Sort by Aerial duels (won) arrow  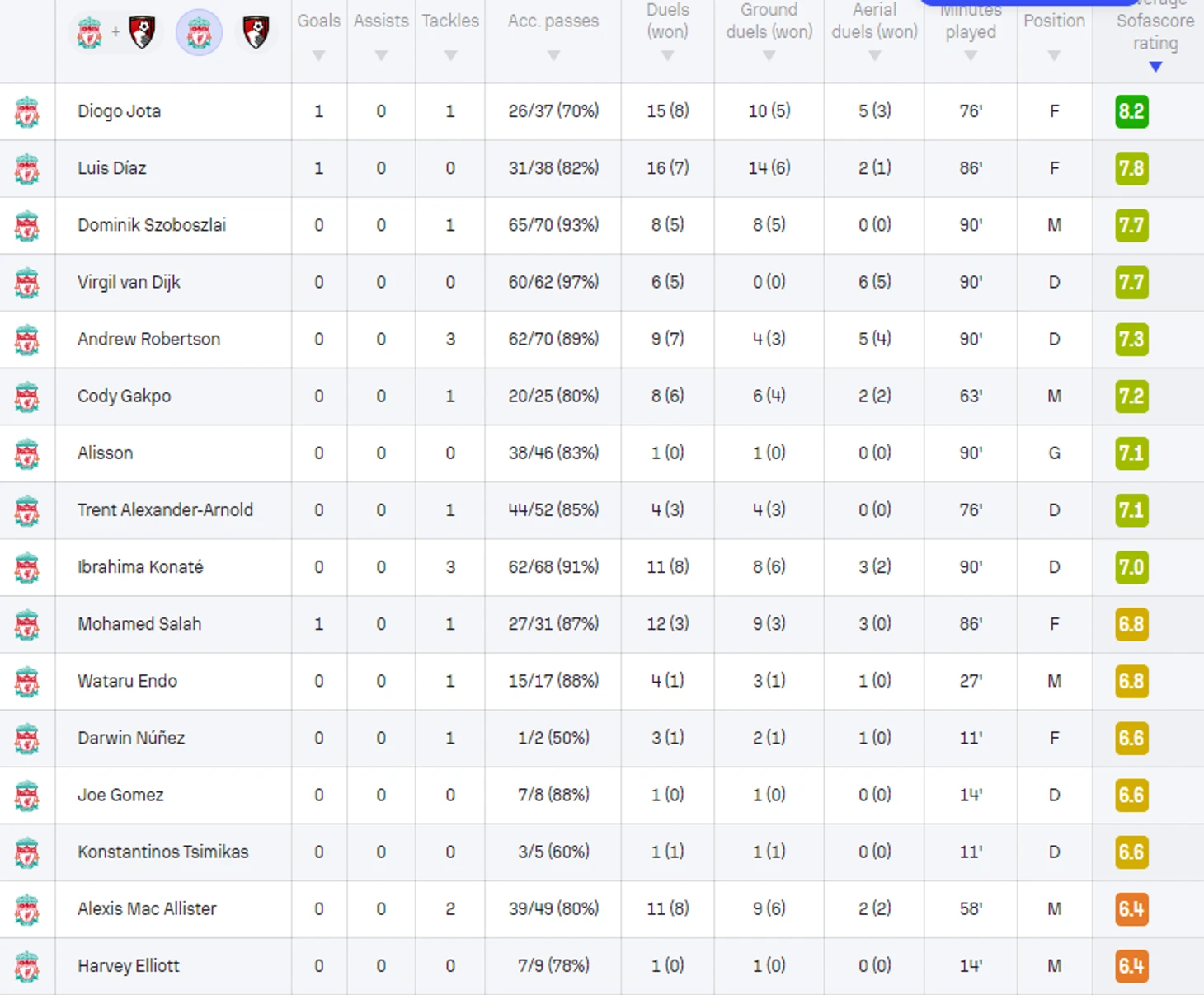[x=874, y=56]
